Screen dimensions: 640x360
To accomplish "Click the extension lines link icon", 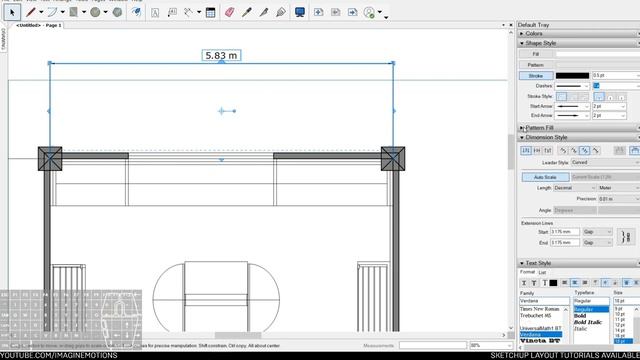I will 626,237.
